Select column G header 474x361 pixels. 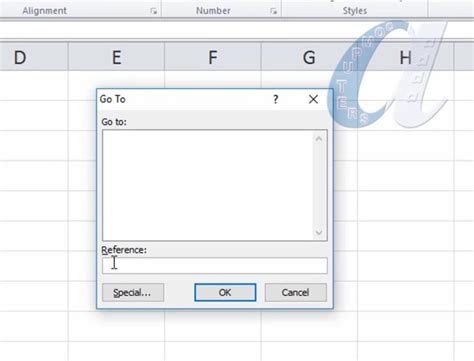(309, 57)
